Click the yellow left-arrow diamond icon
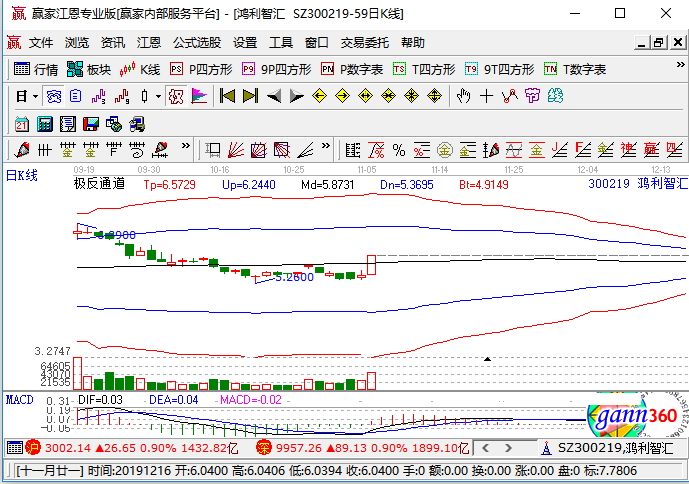Image resolution: width=689 pixels, height=484 pixels. pos(319,96)
